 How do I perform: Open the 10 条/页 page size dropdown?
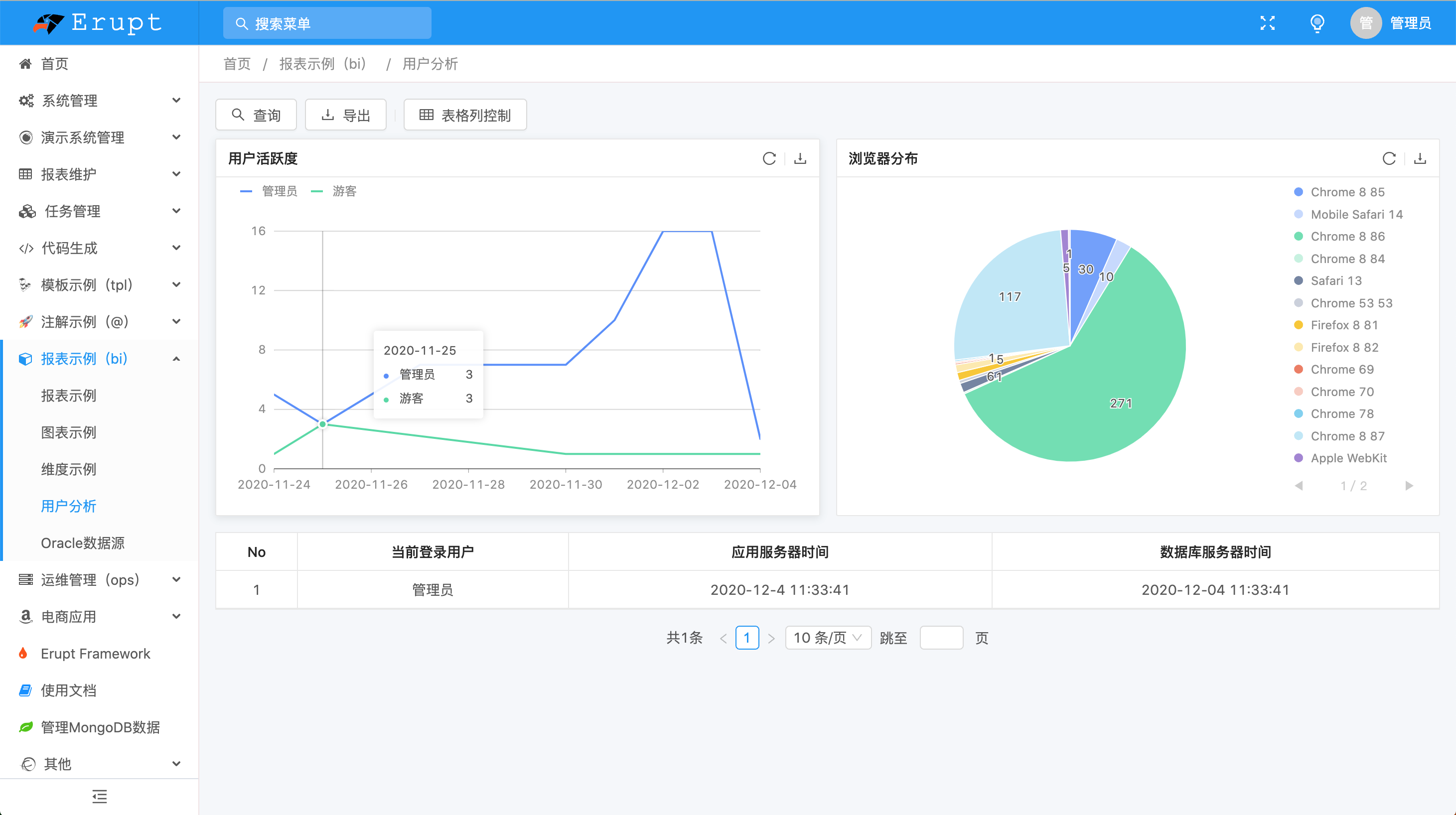[828, 638]
